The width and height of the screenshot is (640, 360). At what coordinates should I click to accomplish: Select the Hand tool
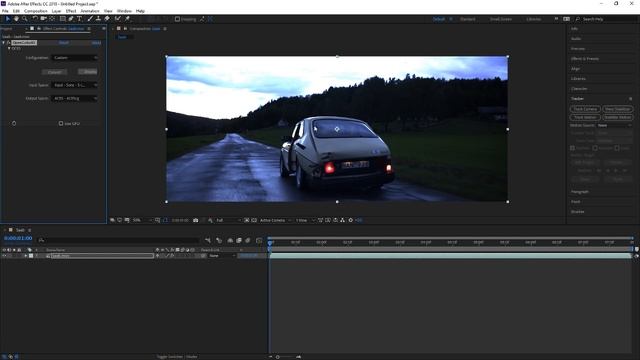click(16, 19)
